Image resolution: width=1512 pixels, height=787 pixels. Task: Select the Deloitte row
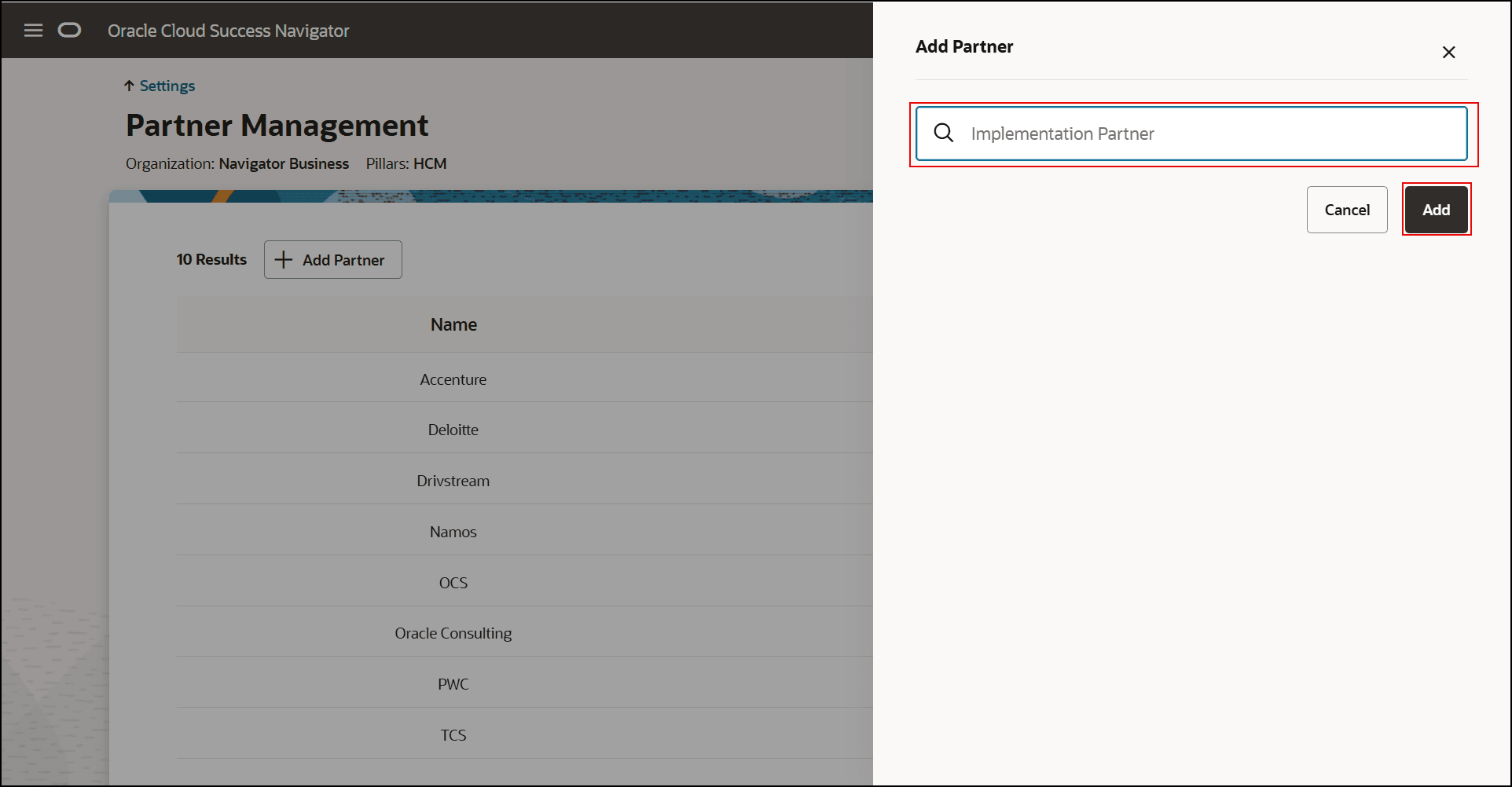click(x=525, y=430)
